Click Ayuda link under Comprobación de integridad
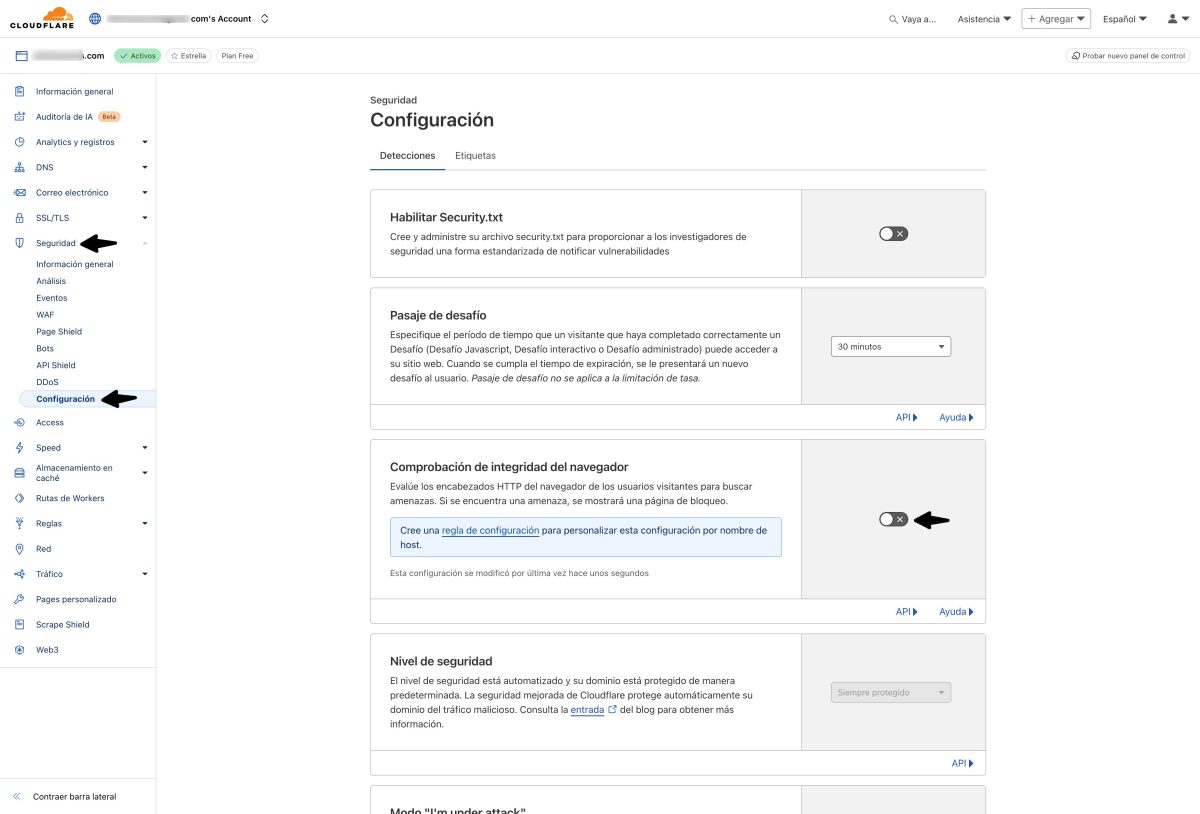The image size is (1200, 814). pyautogui.click(x=956, y=611)
